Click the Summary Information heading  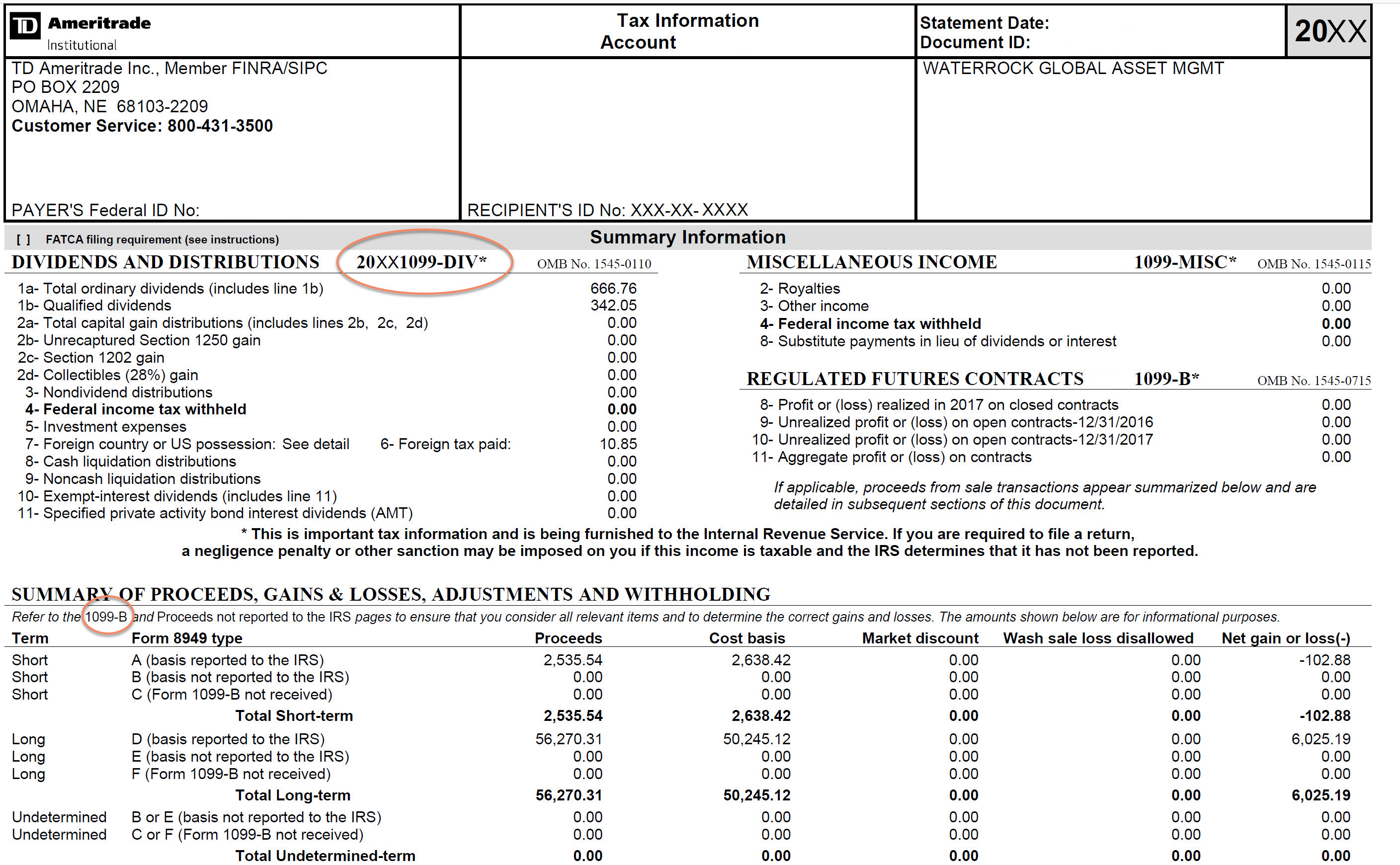click(x=687, y=237)
